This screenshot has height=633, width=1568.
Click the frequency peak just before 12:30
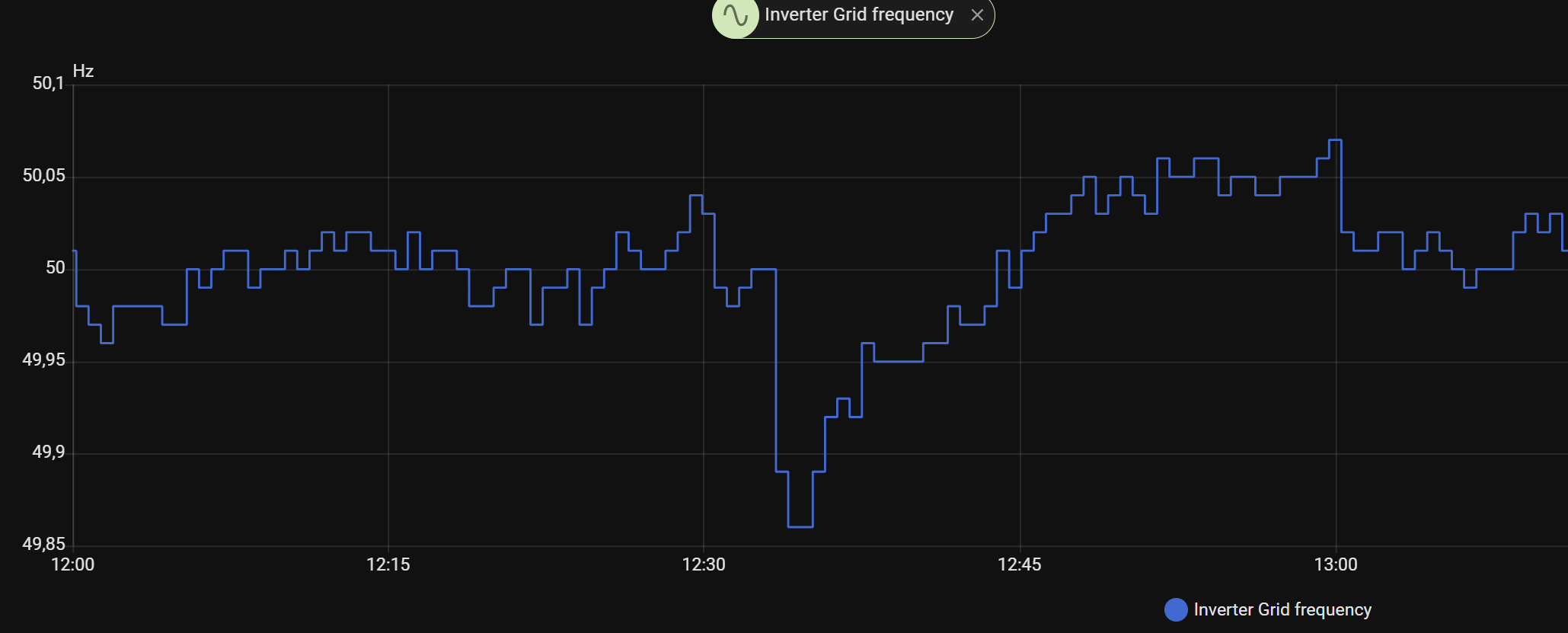pos(696,196)
